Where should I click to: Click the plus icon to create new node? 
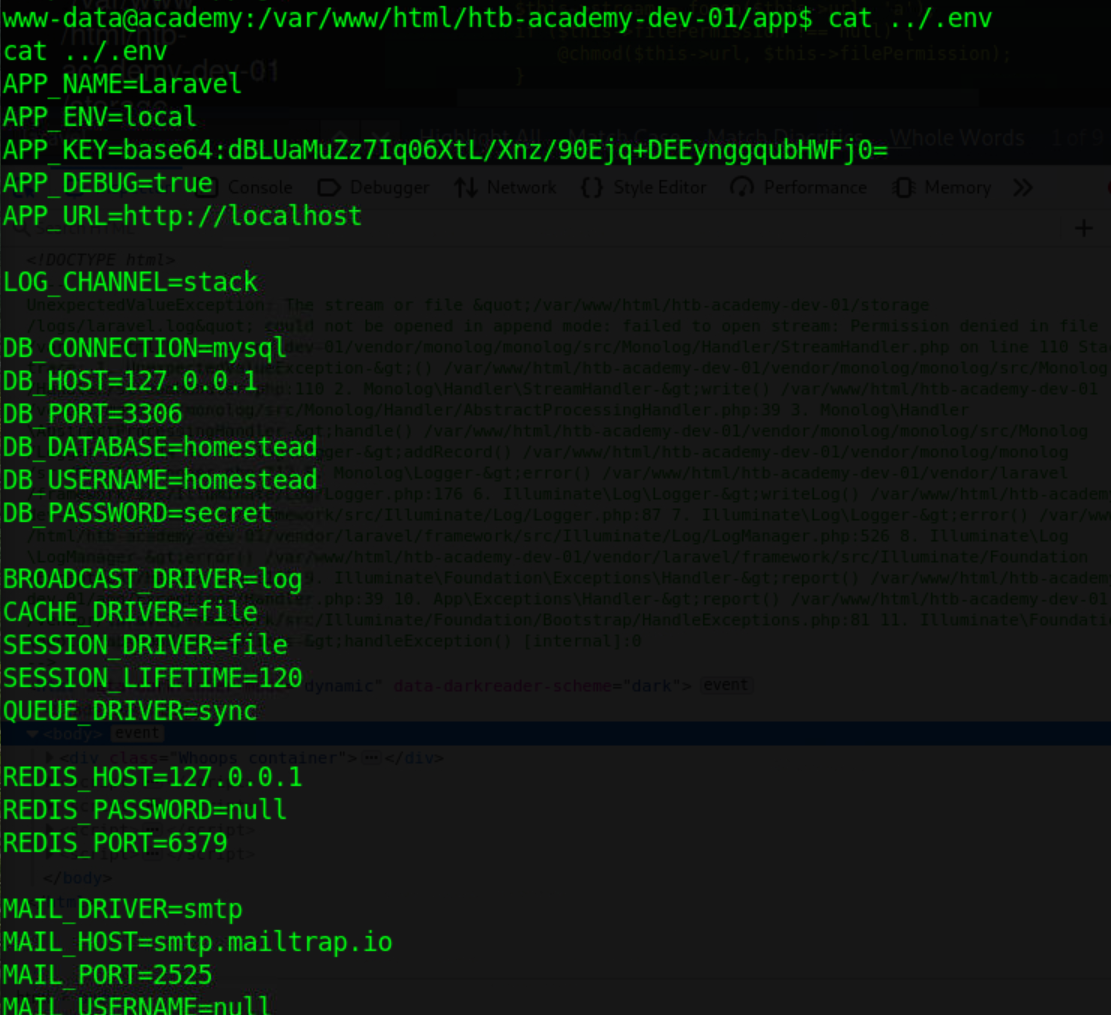point(1083,228)
